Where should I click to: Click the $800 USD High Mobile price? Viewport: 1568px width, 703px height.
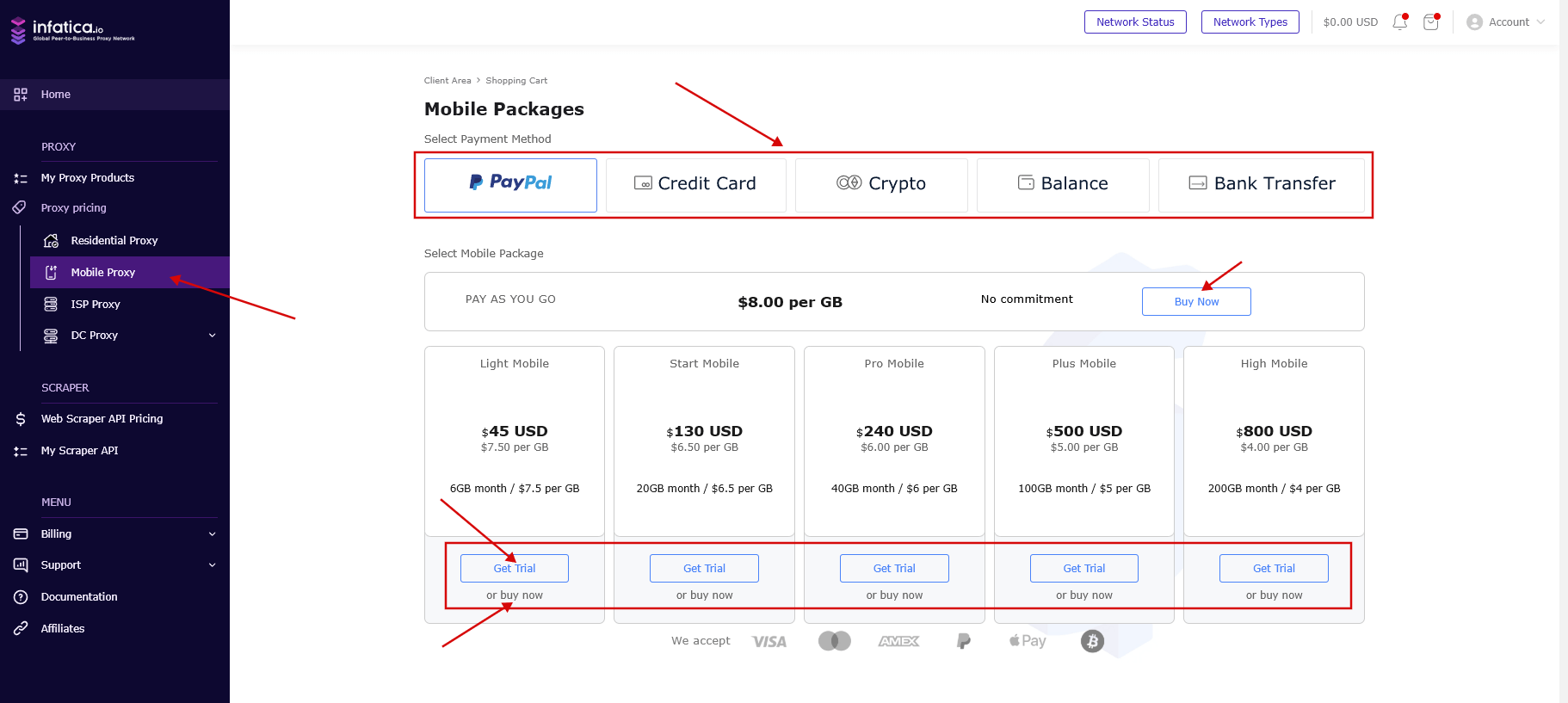tap(1274, 432)
